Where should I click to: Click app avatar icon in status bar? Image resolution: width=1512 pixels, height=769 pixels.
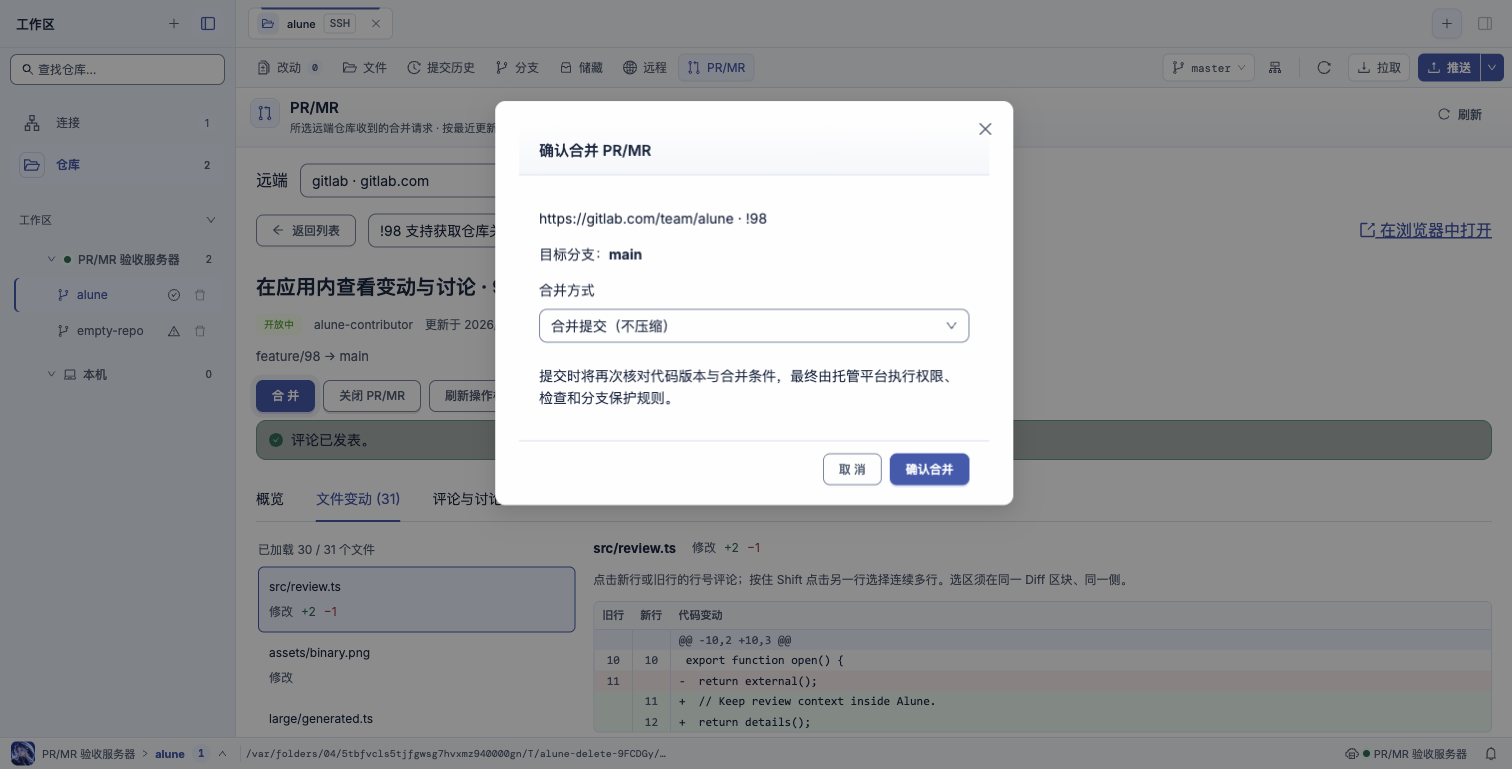pyautogui.click(x=22, y=754)
